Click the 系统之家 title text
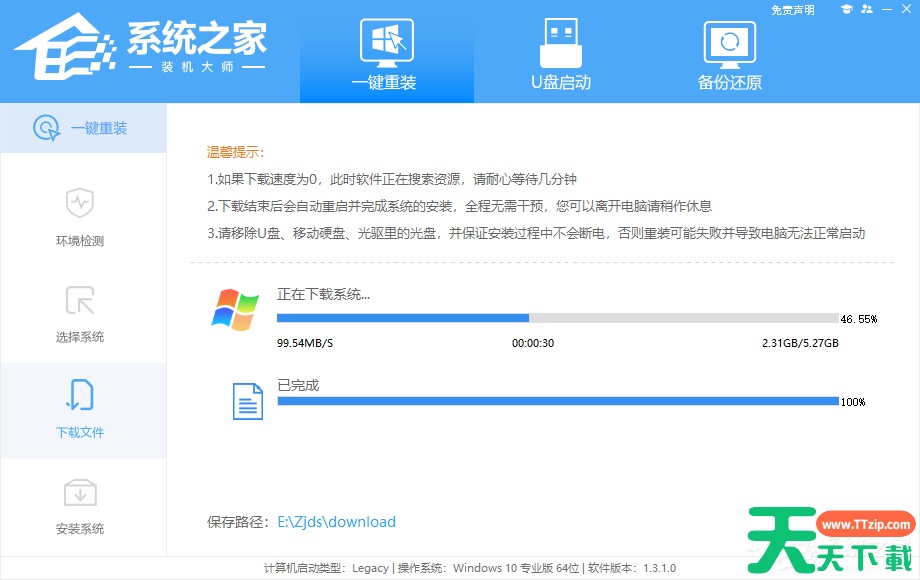The image size is (920, 580). click(197, 39)
